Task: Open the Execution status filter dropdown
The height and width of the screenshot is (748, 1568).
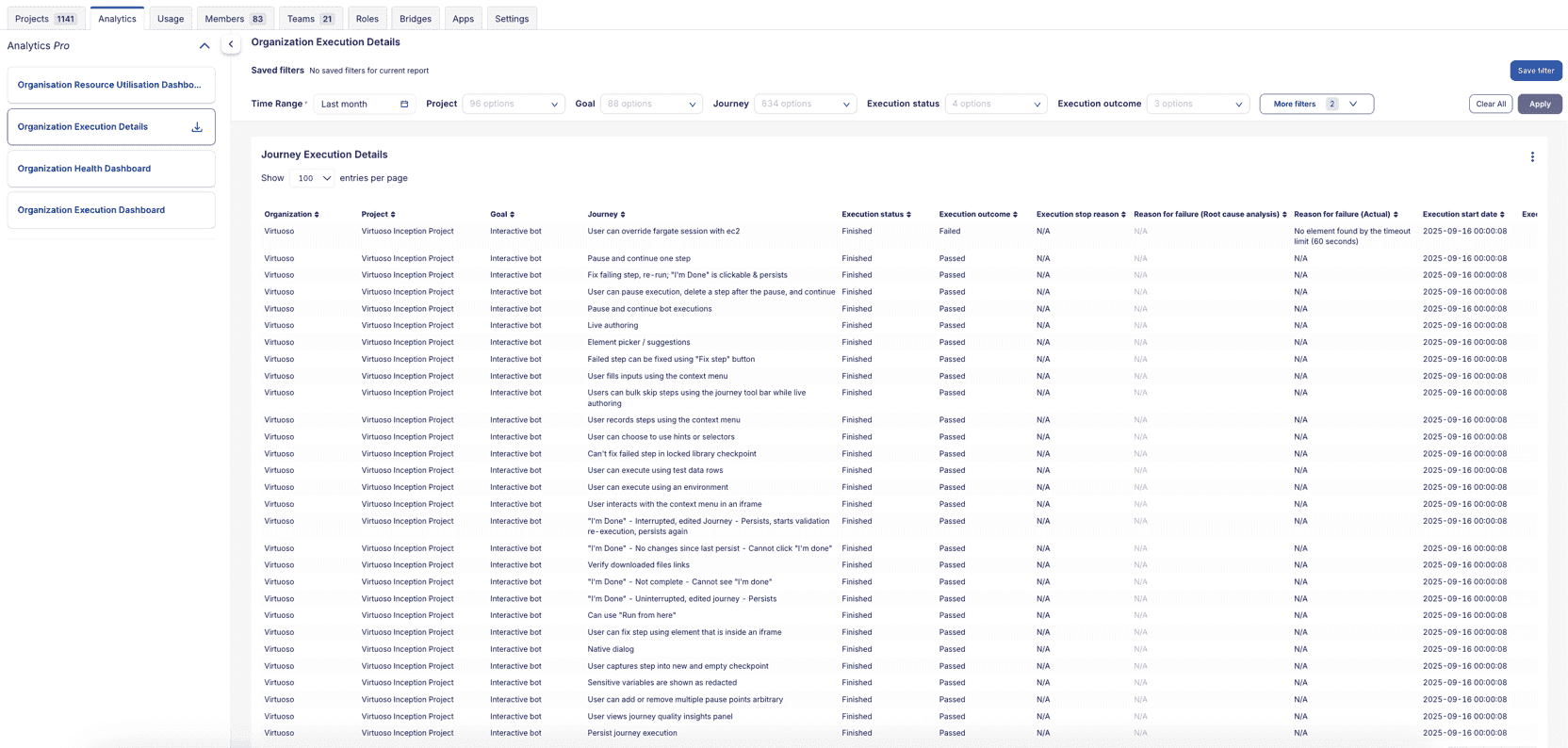Action: click(996, 104)
